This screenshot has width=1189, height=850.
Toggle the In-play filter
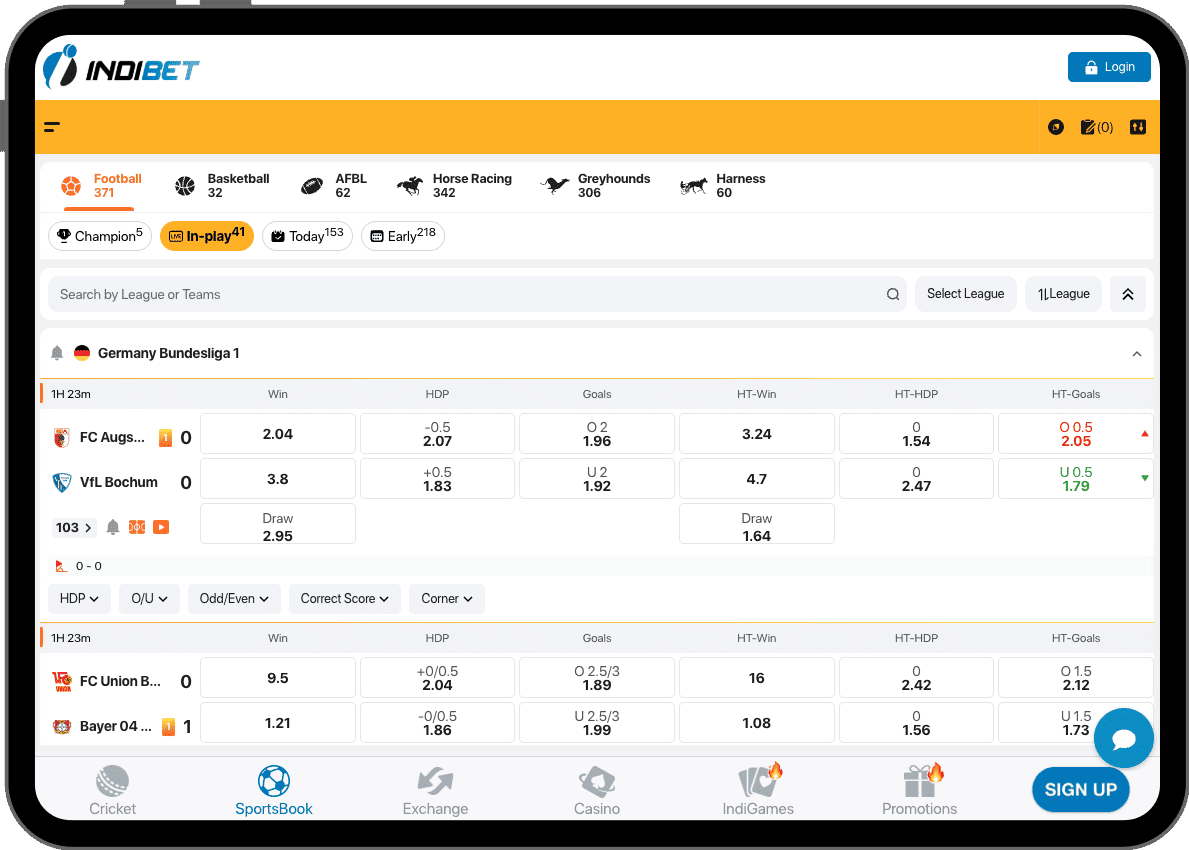(x=207, y=236)
